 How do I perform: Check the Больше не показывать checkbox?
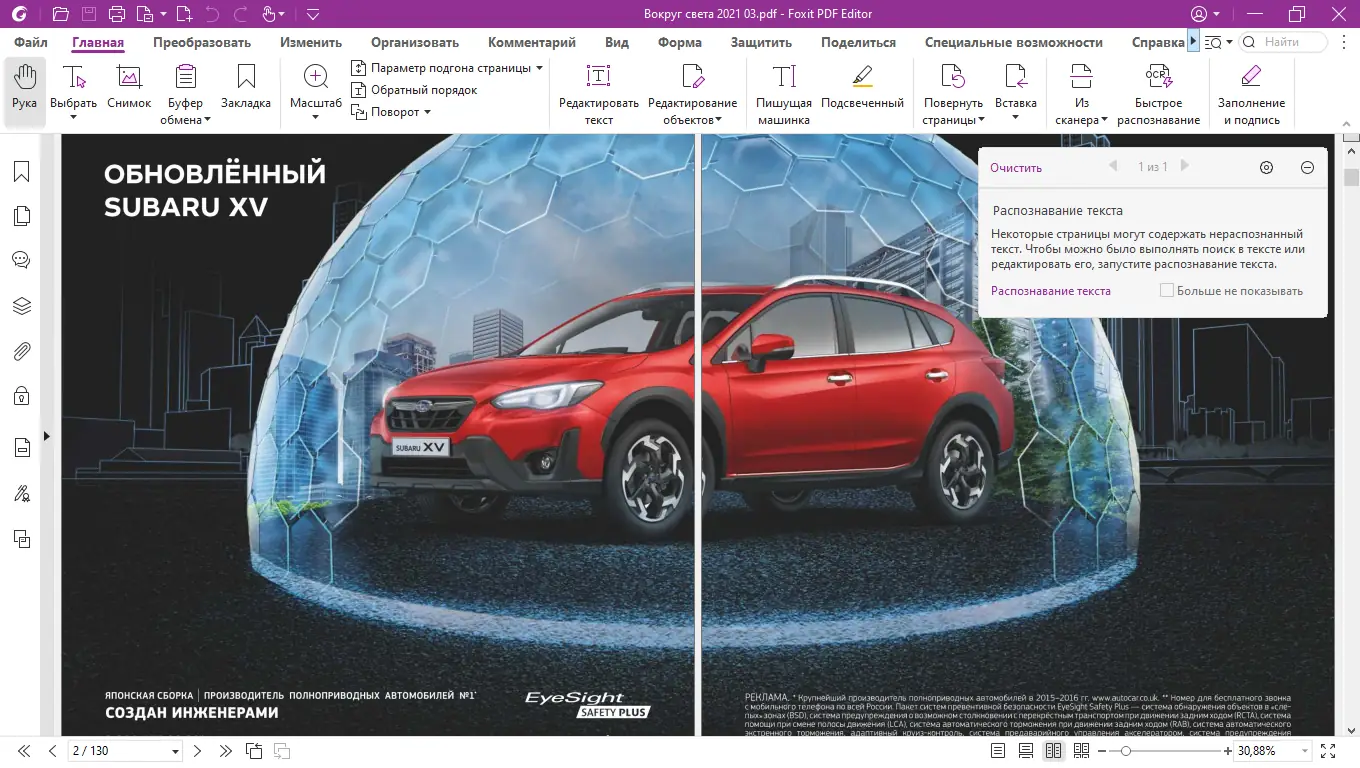(x=1166, y=291)
